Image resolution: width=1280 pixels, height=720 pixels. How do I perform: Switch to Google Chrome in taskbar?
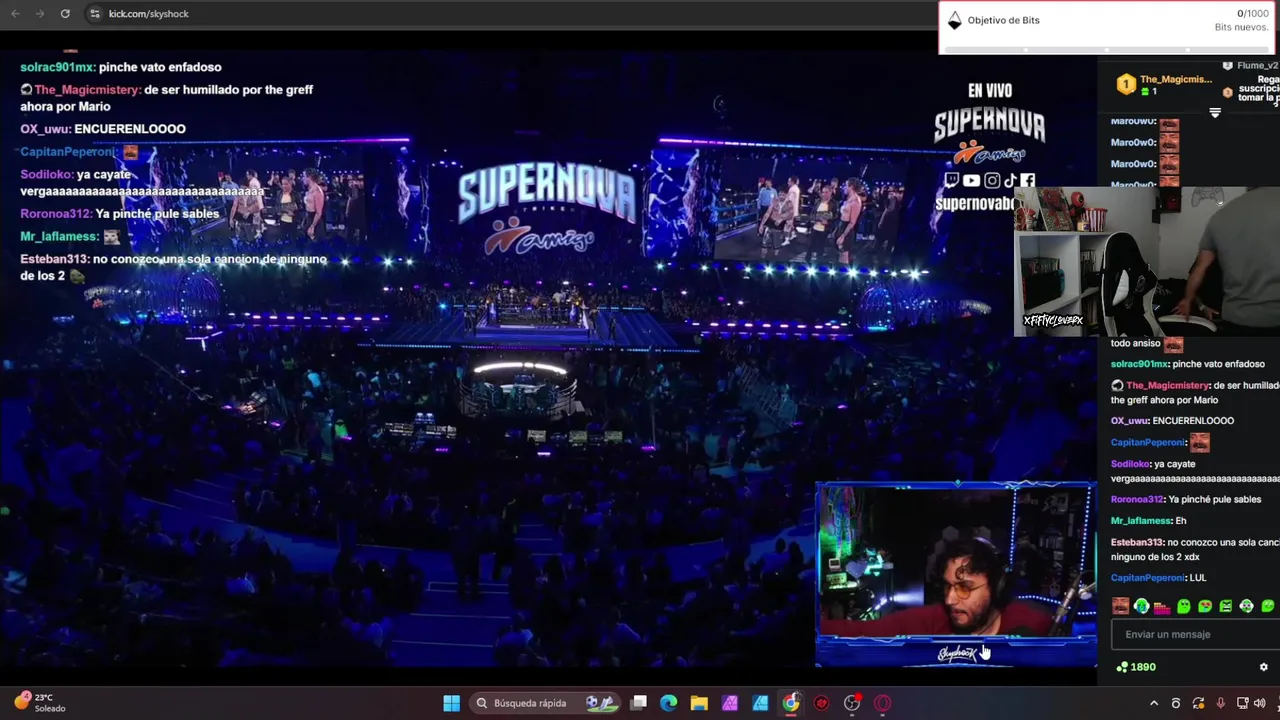pyautogui.click(x=791, y=703)
